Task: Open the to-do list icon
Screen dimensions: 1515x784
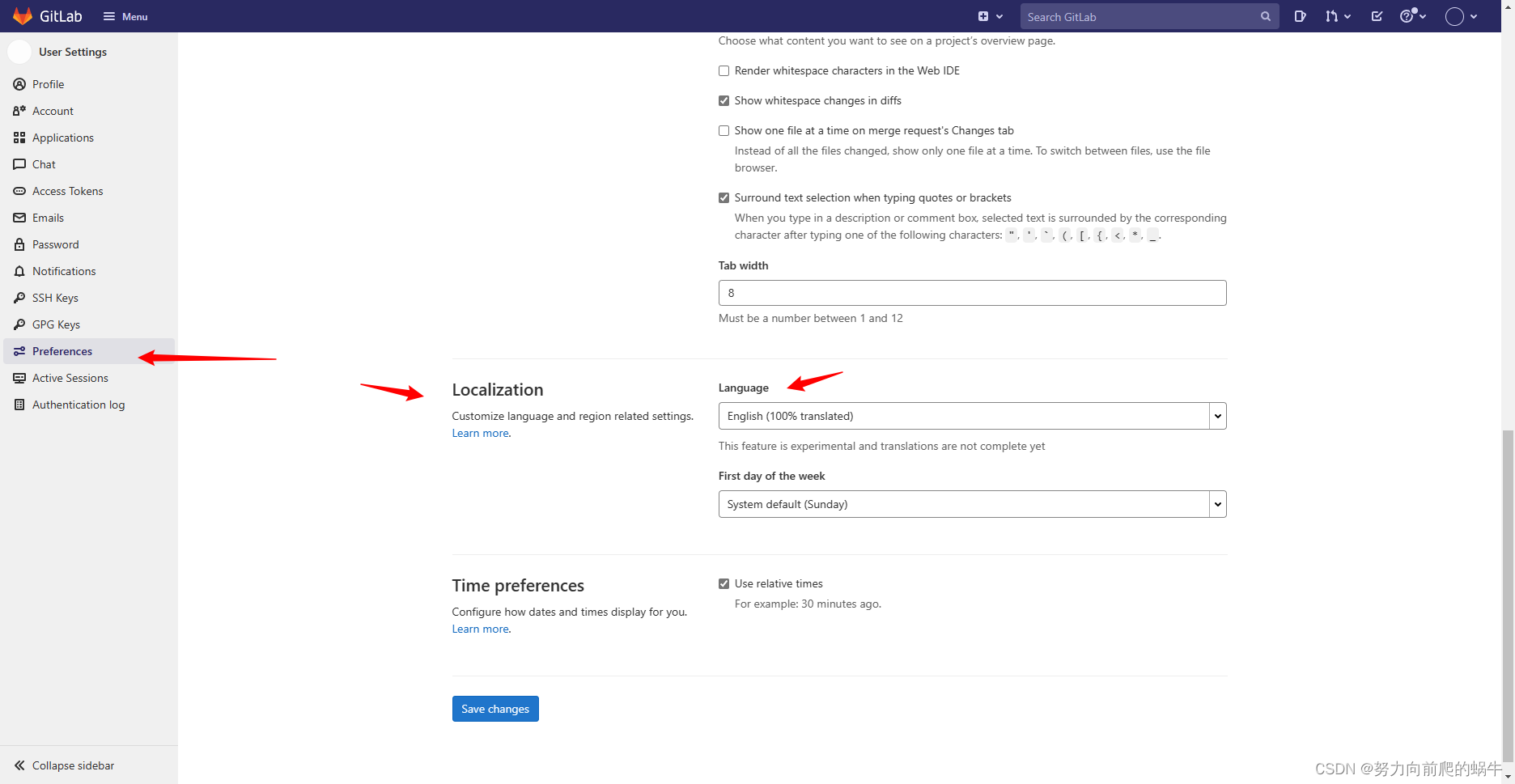Action: [1377, 16]
